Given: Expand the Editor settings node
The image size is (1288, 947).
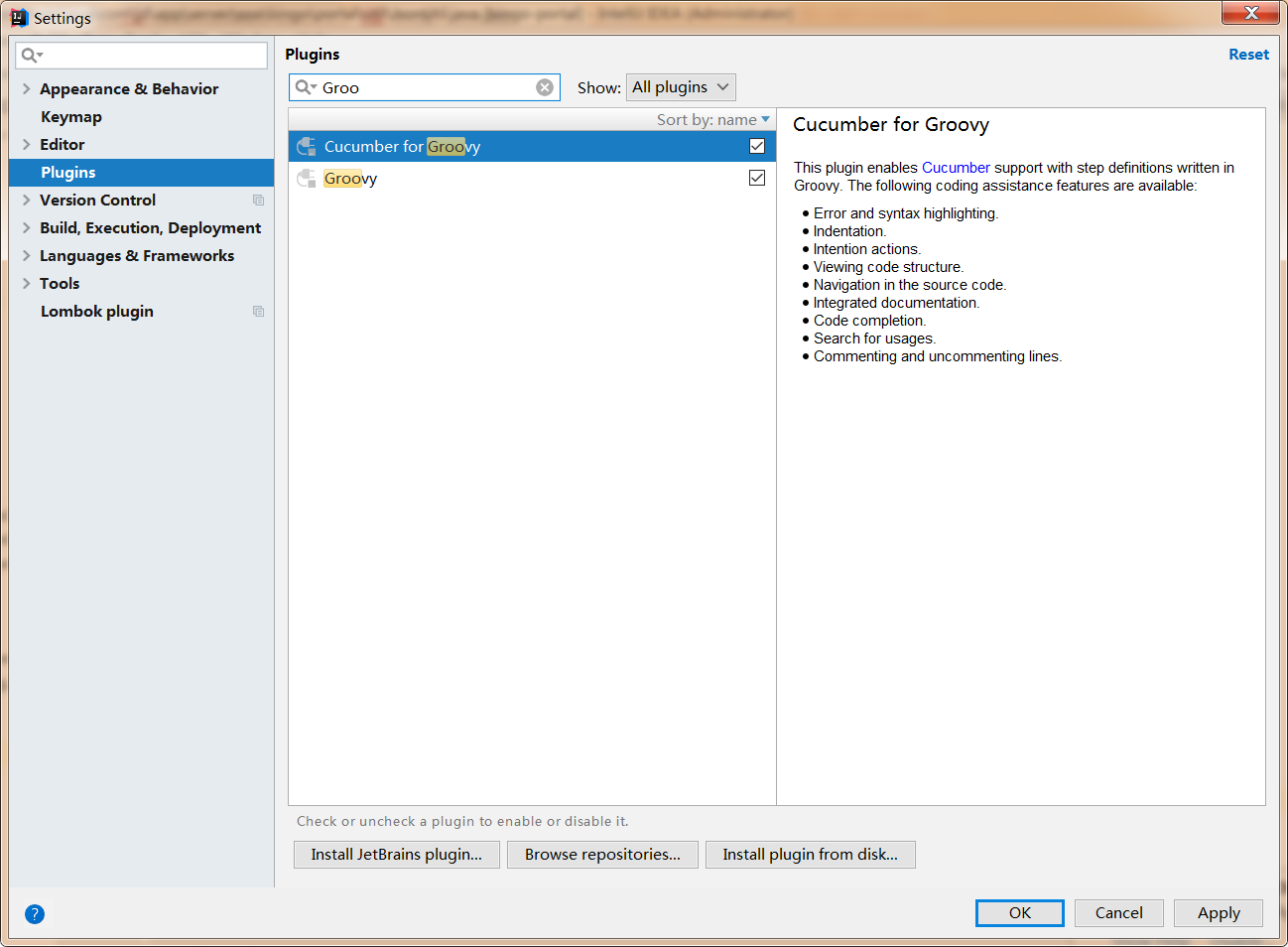Looking at the screenshot, I should 27,145.
